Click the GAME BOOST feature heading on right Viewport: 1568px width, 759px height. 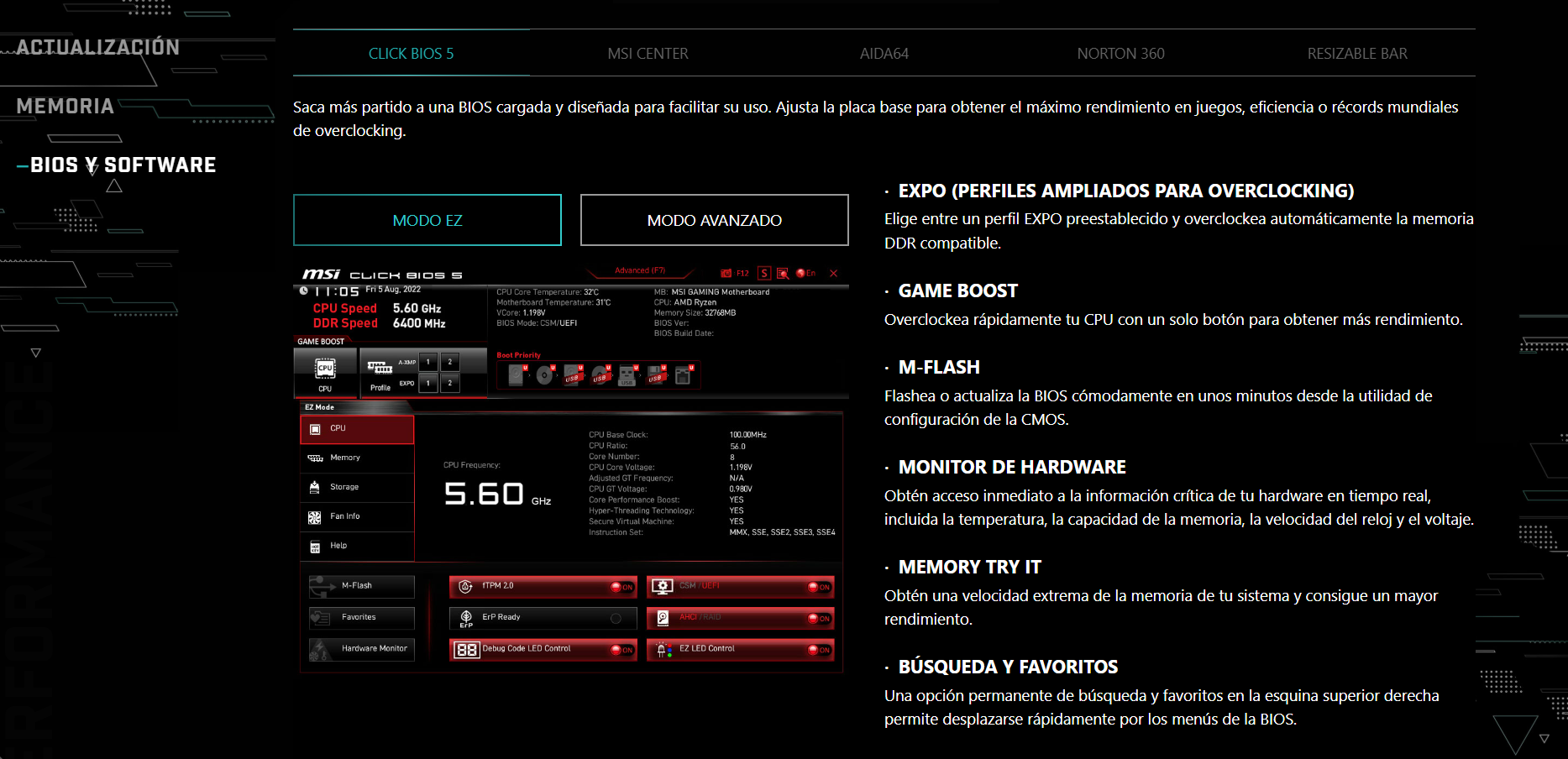958,291
